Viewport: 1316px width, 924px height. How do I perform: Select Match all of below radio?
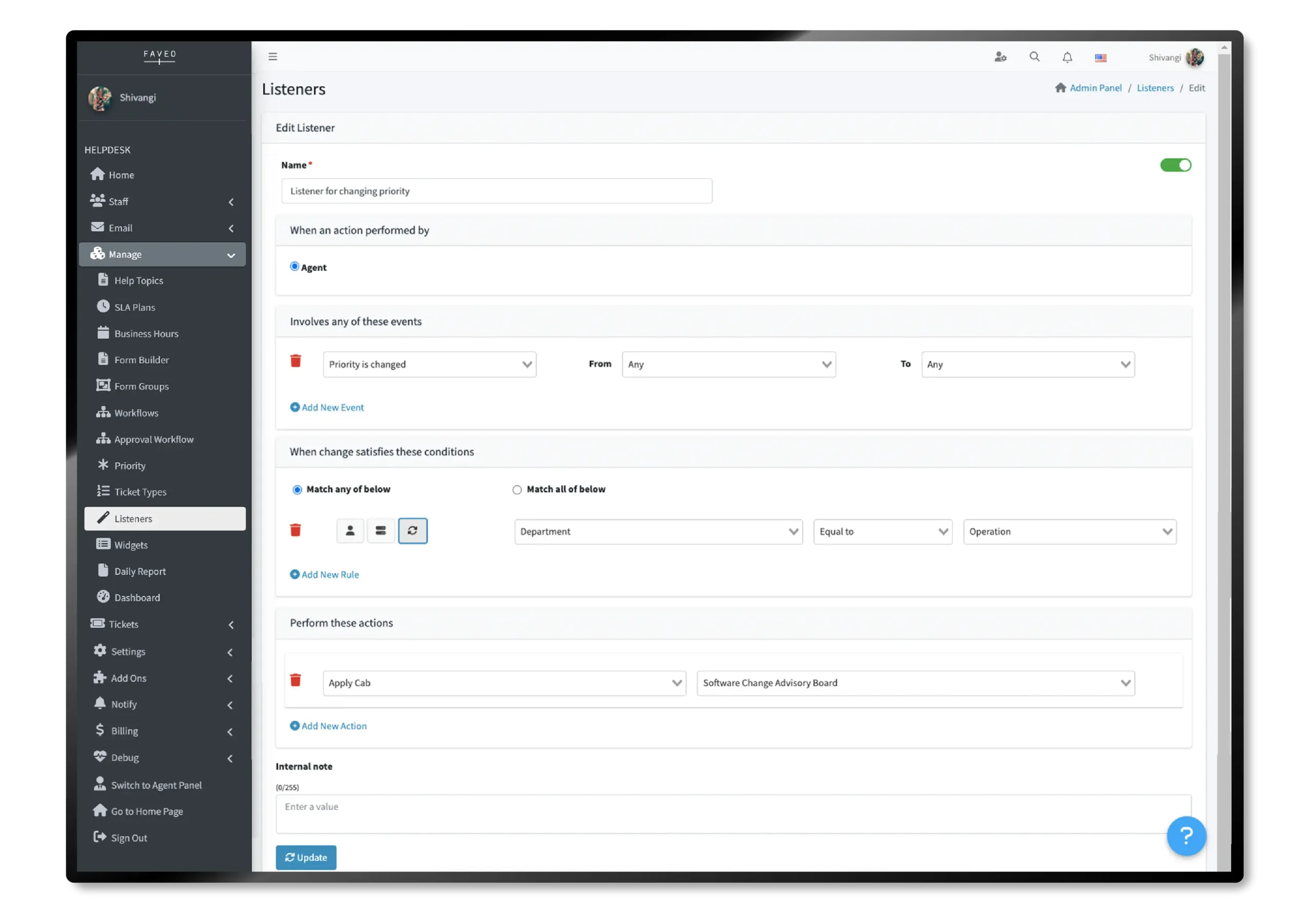point(517,490)
